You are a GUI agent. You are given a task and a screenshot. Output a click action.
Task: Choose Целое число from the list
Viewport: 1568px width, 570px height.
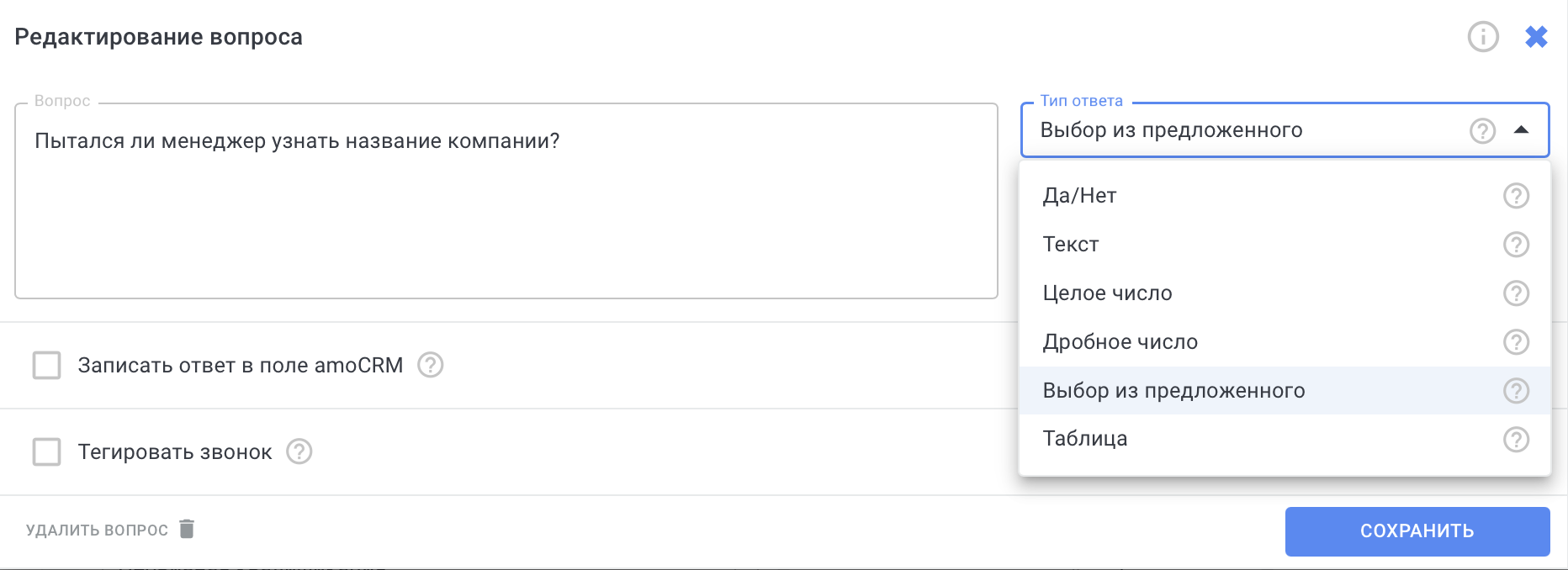(x=1107, y=293)
